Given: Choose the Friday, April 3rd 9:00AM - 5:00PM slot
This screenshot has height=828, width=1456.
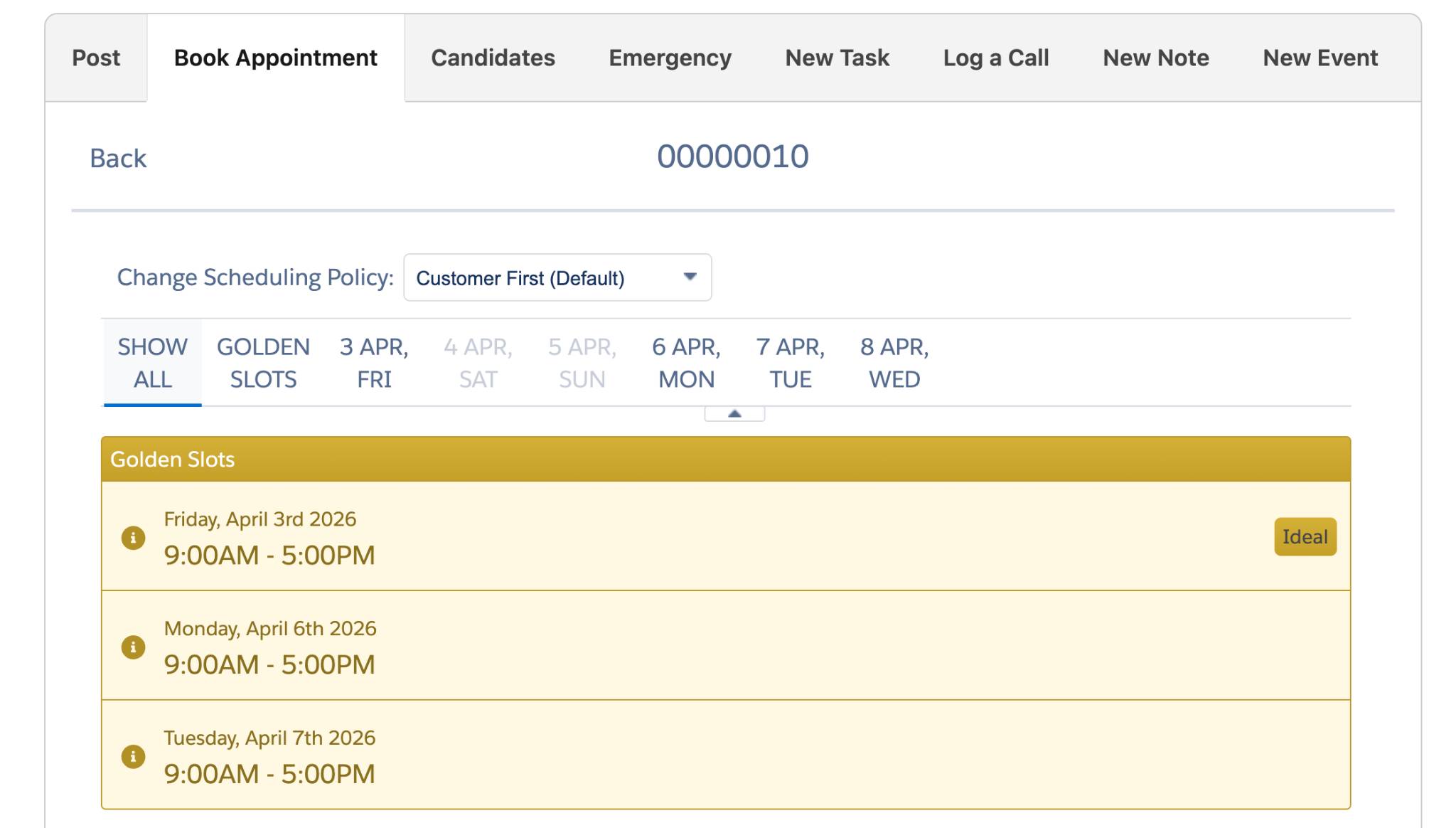Looking at the screenshot, I should (x=726, y=536).
